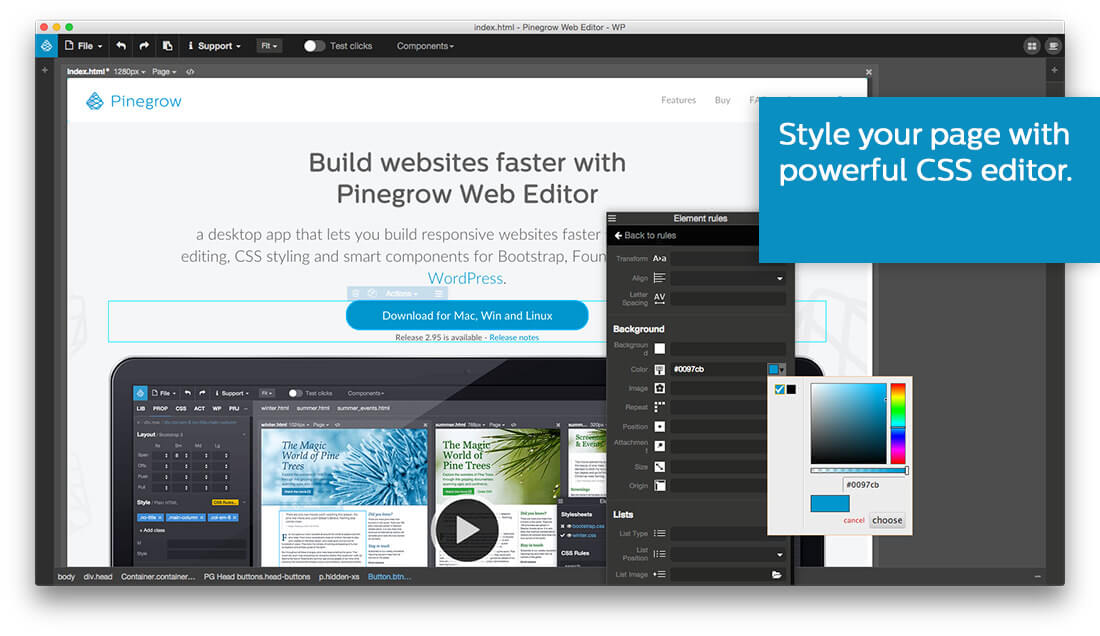Viewport: 1100px width, 636px height.
Task: Click the duplicate pages icon beside Redo
Action: [x=167, y=46]
